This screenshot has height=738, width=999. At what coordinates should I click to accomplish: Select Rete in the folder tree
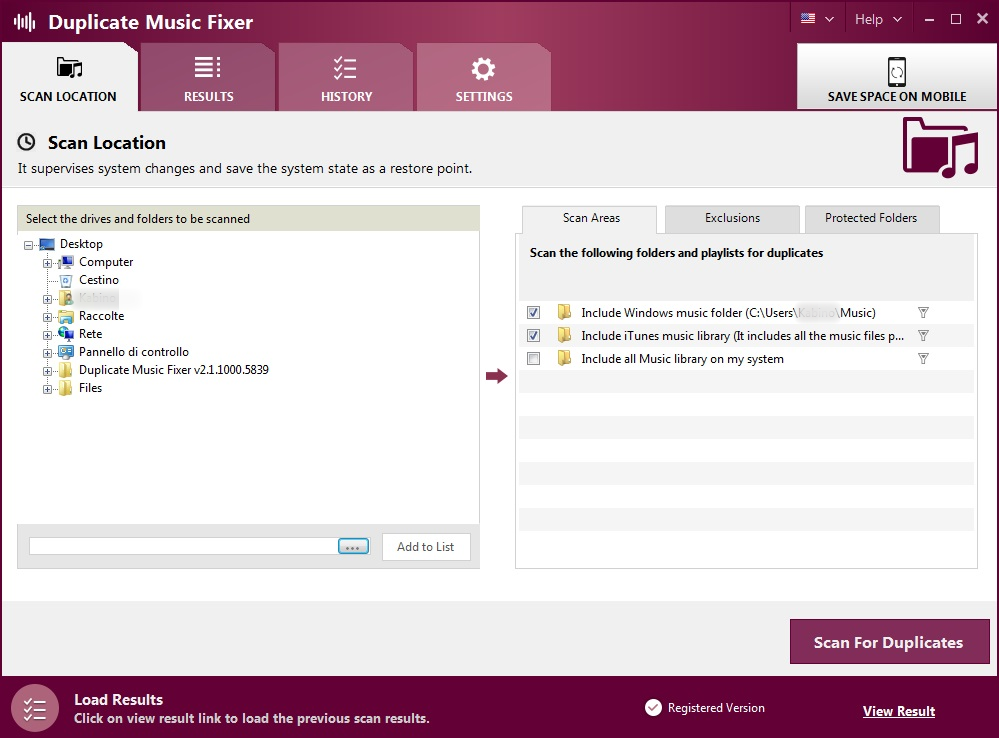tap(90, 334)
